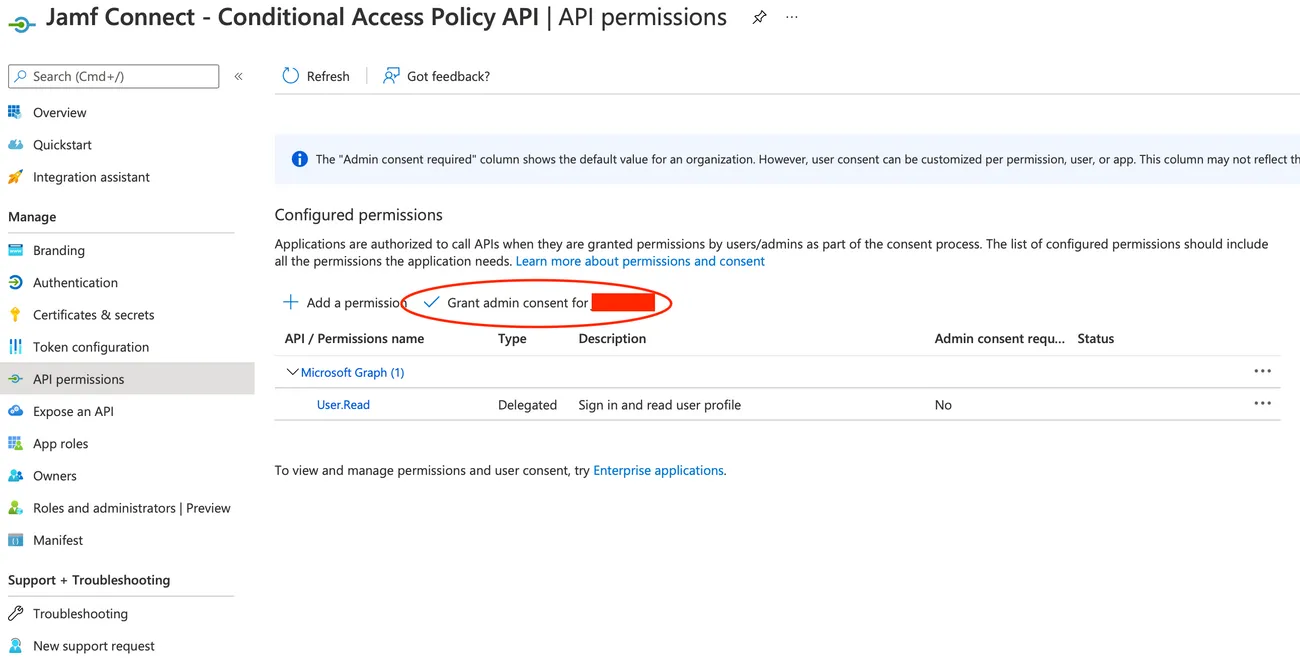
Task: Click the Owners people icon
Action: point(15,476)
